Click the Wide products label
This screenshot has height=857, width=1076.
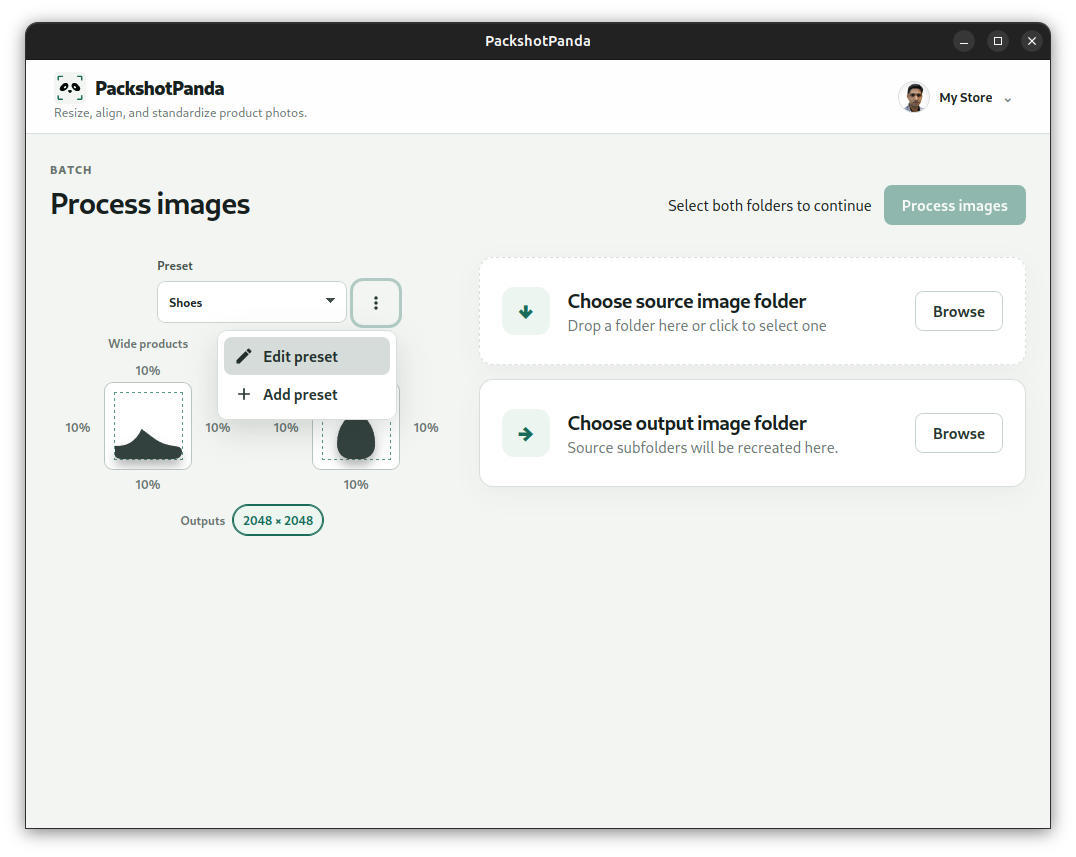click(148, 344)
